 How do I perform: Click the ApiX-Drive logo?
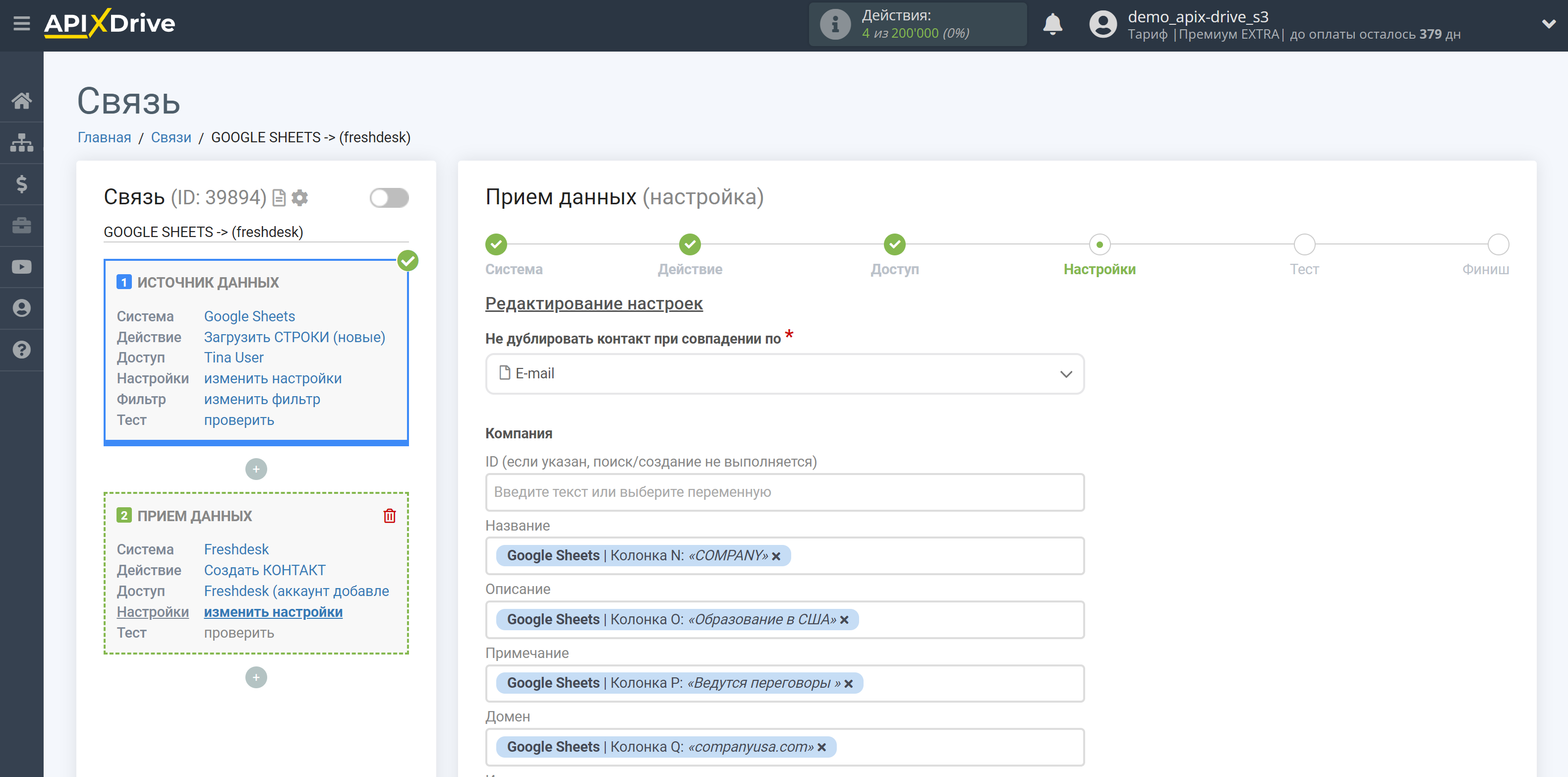pyautogui.click(x=110, y=24)
